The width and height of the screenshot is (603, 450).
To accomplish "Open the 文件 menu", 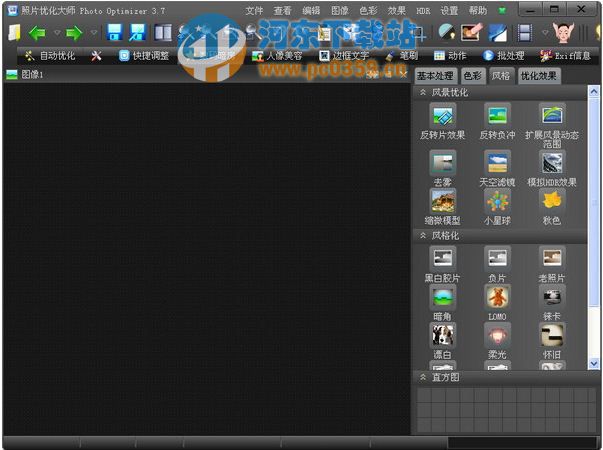I will [255, 10].
